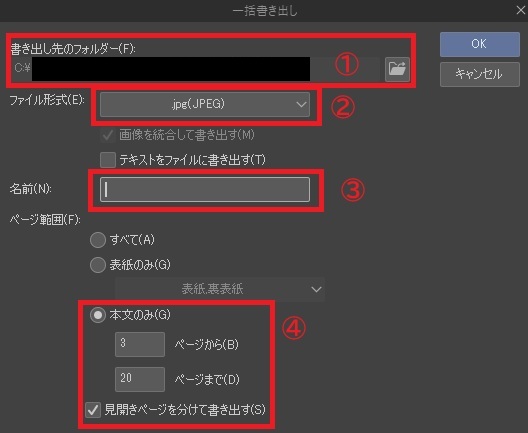Click the ページまで(D) label
The height and width of the screenshot is (433, 528).
[207, 379]
